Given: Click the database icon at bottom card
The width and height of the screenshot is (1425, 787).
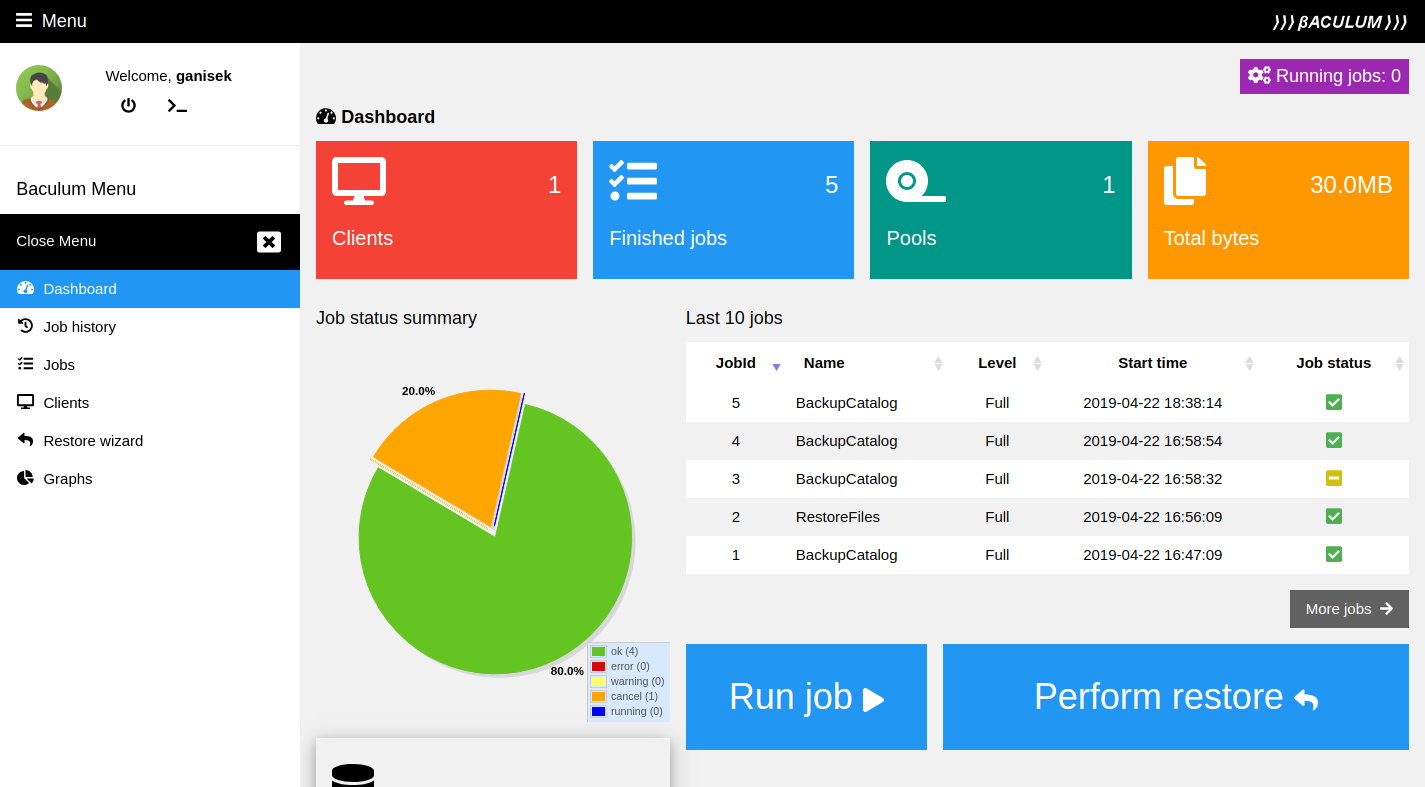Looking at the screenshot, I should coord(353,776).
